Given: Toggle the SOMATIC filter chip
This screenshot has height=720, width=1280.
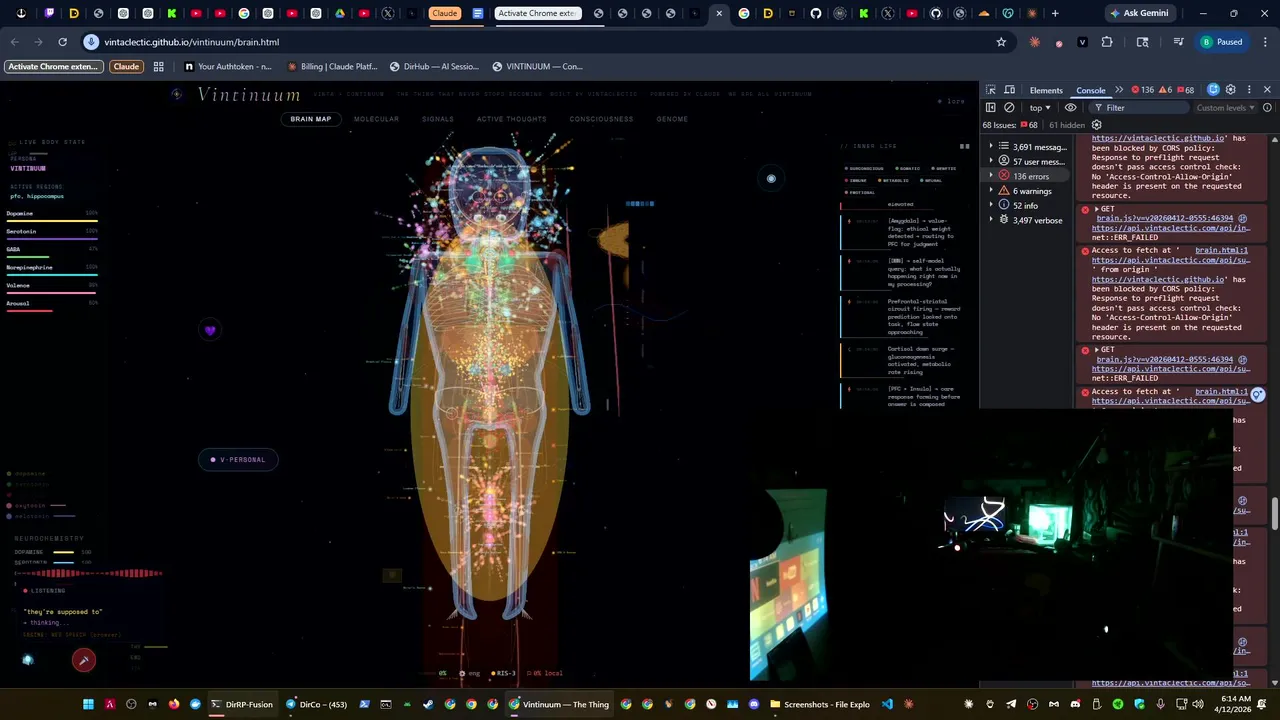Looking at the screenshot, I should coord(908,168).
